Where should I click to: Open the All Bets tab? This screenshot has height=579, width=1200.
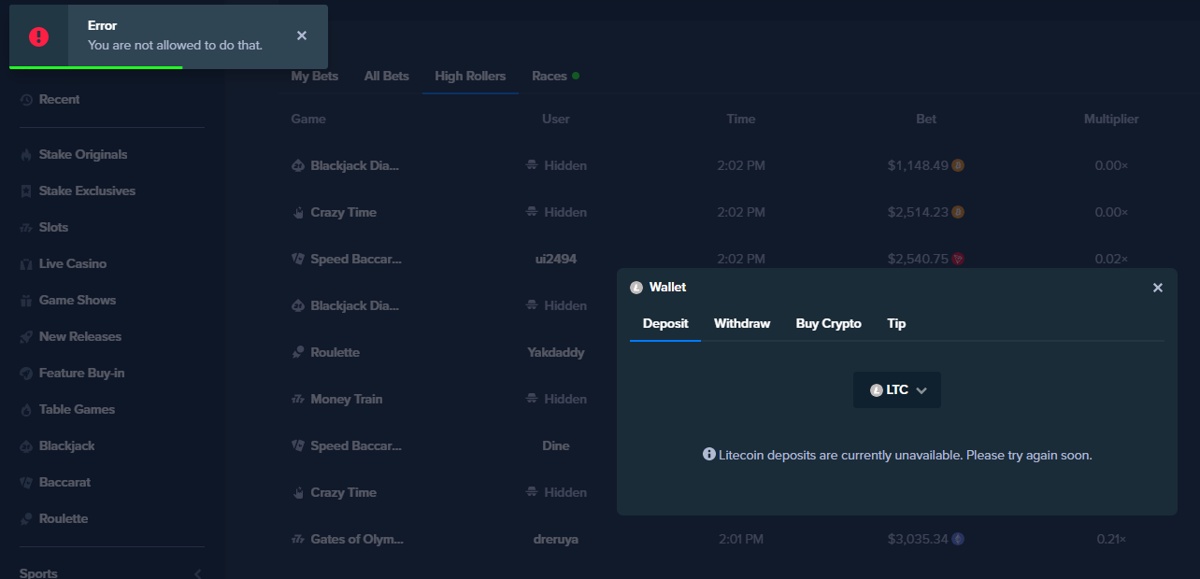coord(386,76)
